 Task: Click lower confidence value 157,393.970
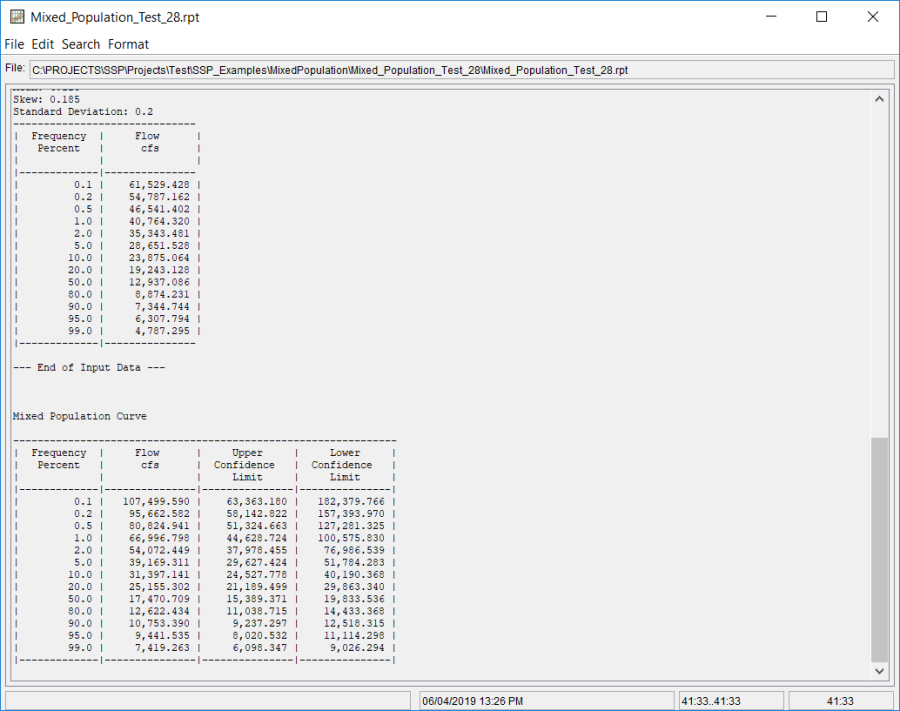point(351,514)
